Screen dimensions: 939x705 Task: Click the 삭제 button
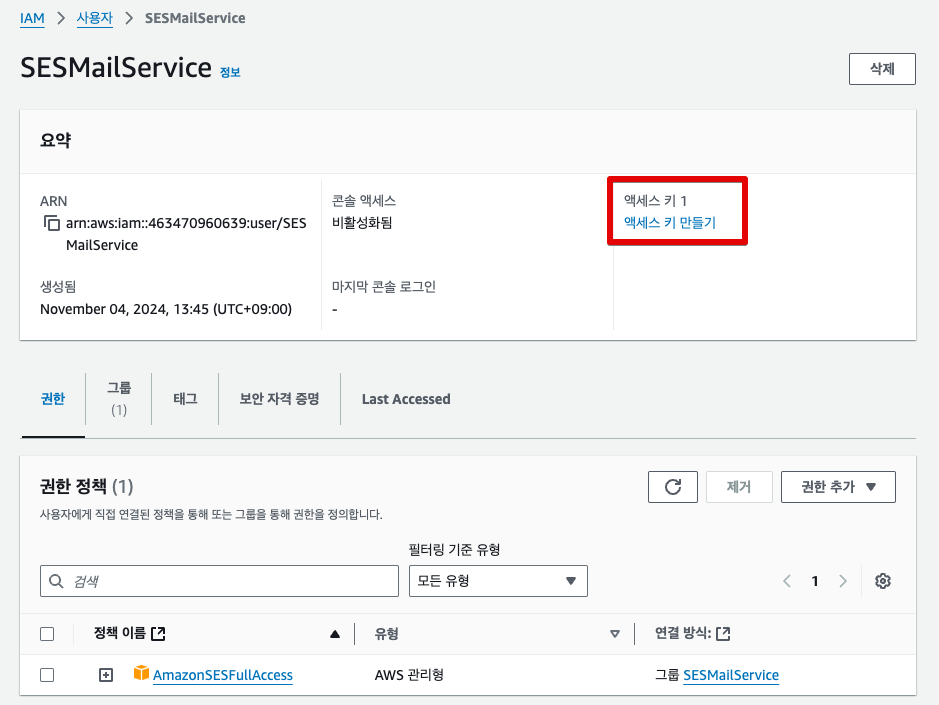882,69
